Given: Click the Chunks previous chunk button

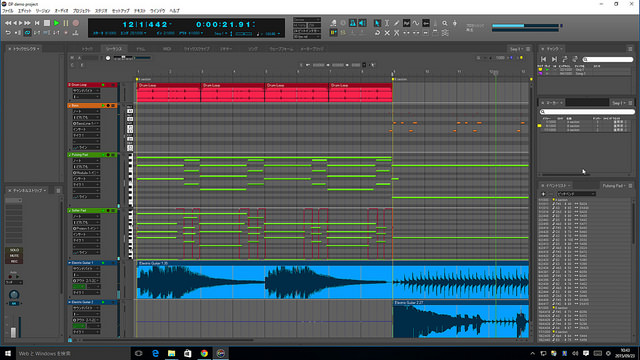Looking at the screenshot, I should pyautogui.click(x=543, y=59).
